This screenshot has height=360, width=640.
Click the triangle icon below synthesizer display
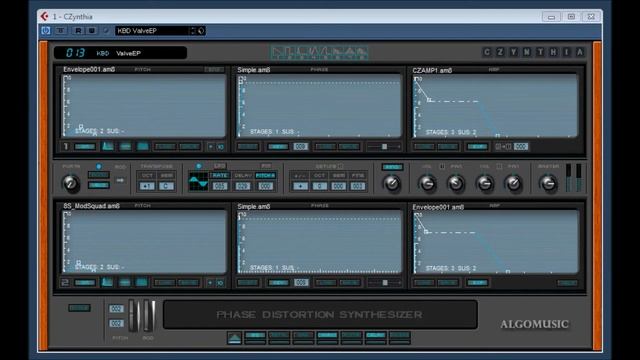(x=234, y=338)
